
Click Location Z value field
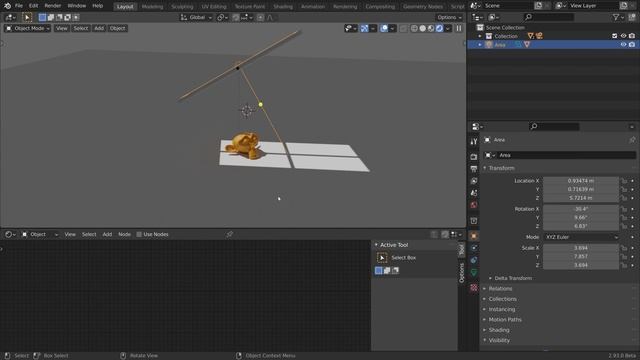tap(581, 198)
